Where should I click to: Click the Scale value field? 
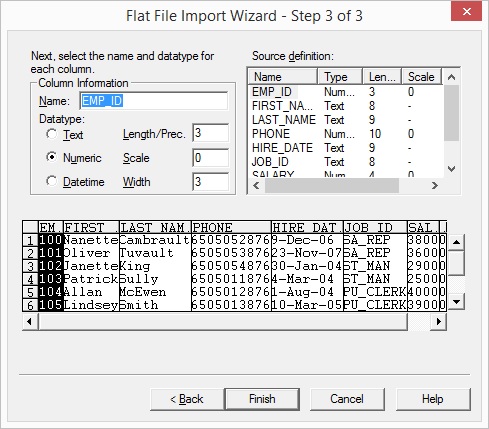pyautogui.click(x=210, y=158)
